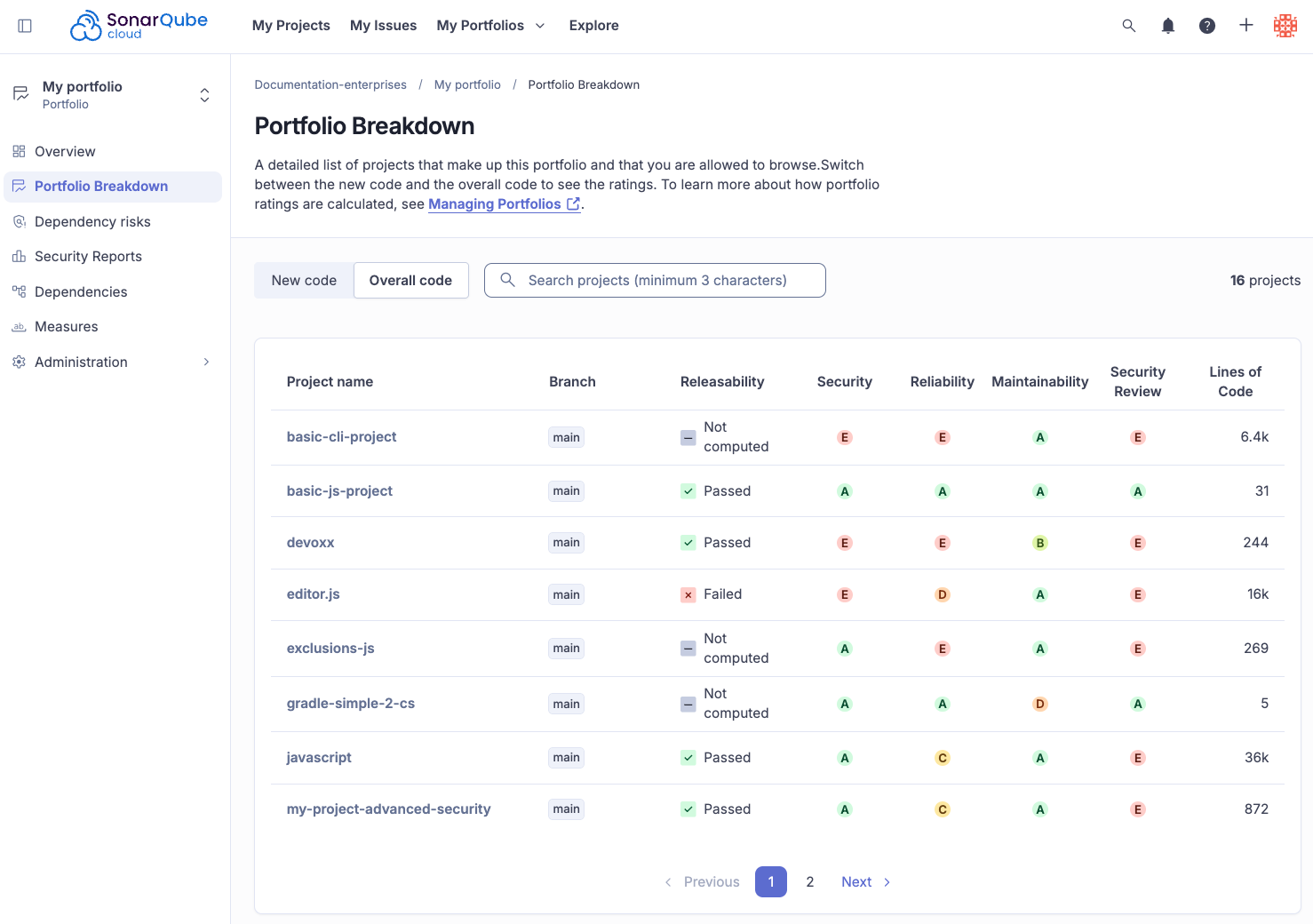
Task: Toggle the sidebar collapse icon
Action: (25, 26)
